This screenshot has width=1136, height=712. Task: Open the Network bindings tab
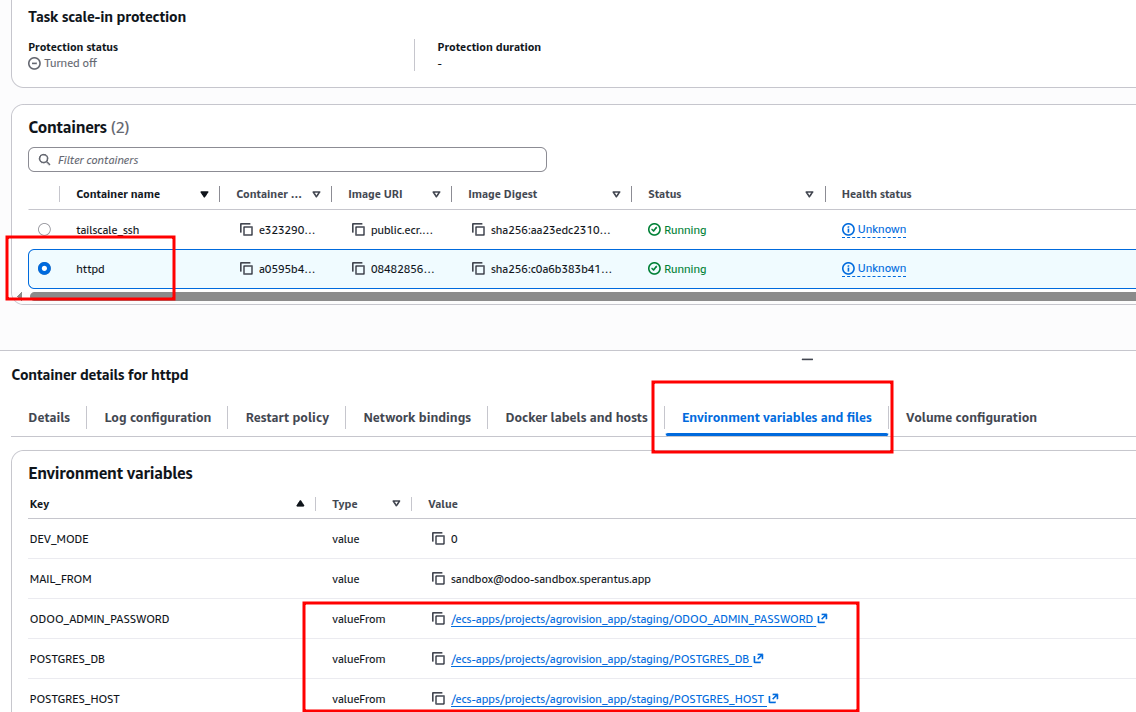417,418
